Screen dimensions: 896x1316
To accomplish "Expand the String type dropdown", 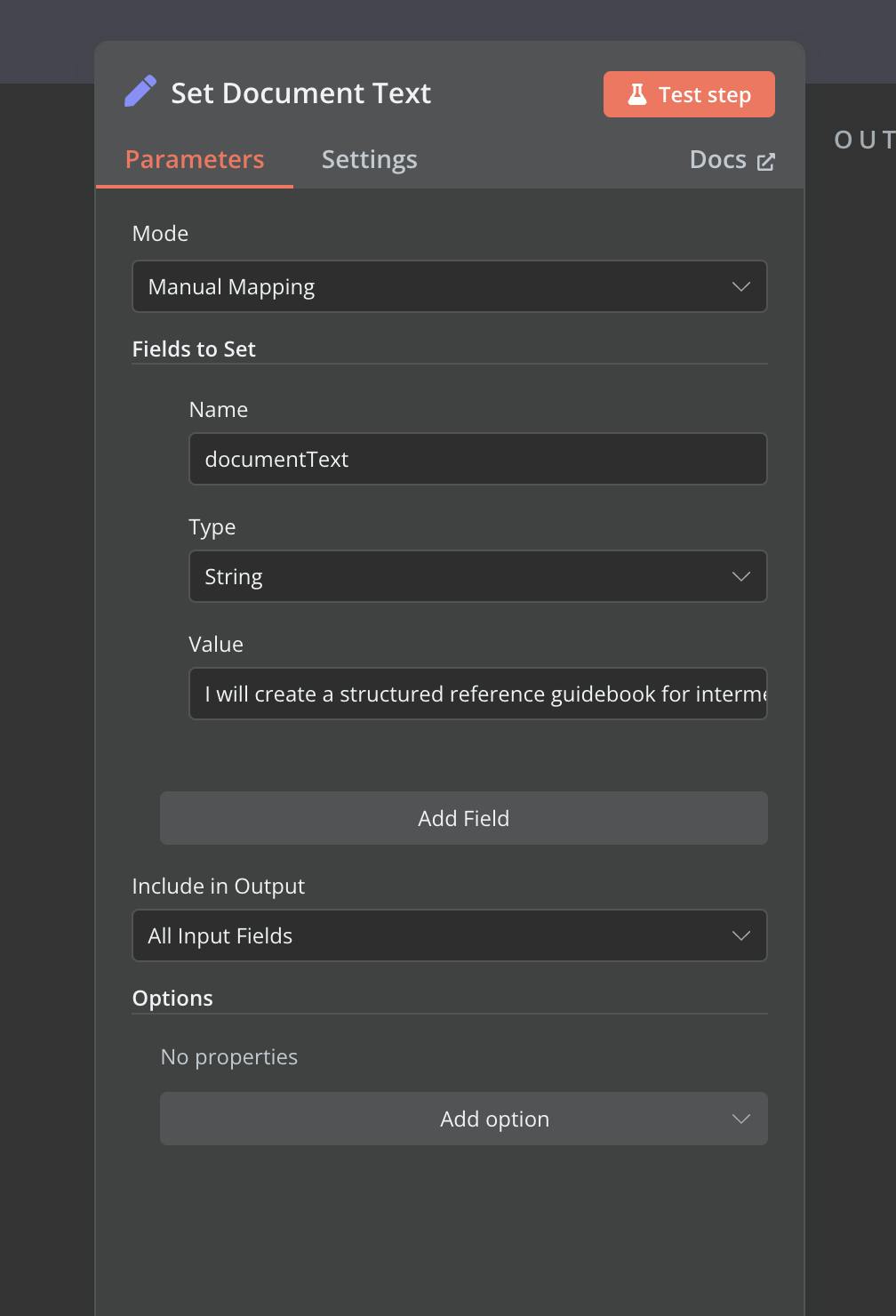I will click(477, 576).
